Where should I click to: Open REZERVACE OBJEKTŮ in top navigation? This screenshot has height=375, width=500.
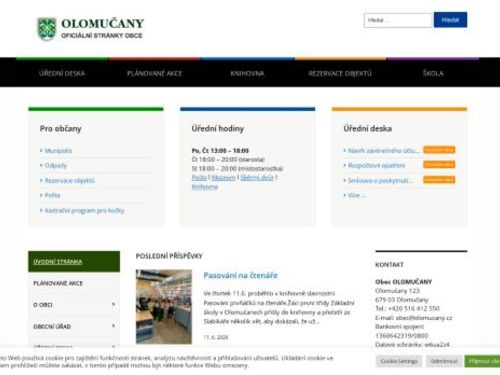pos(340,73)
